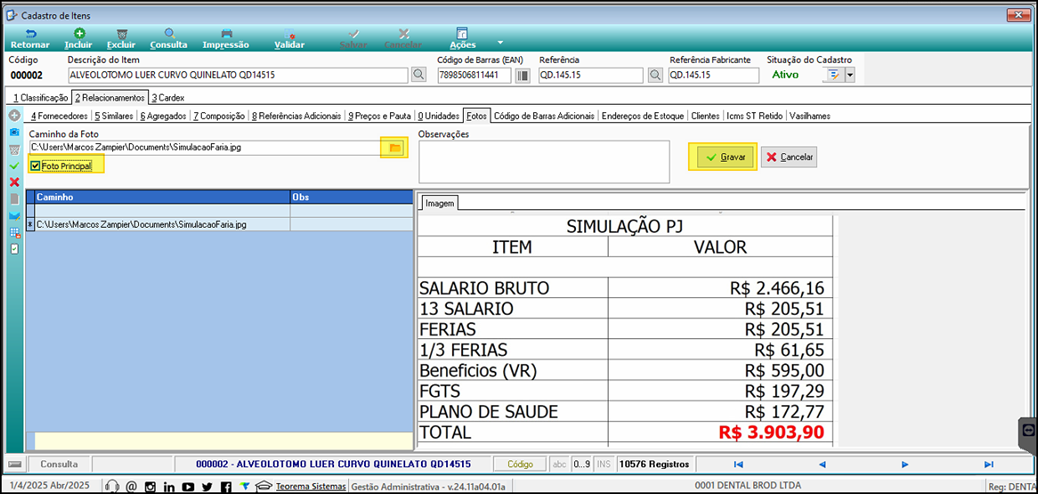Browse for photo with the folder icon
Screen dimensions: 1038x494
pyautogui.click(x=395, y=148)
